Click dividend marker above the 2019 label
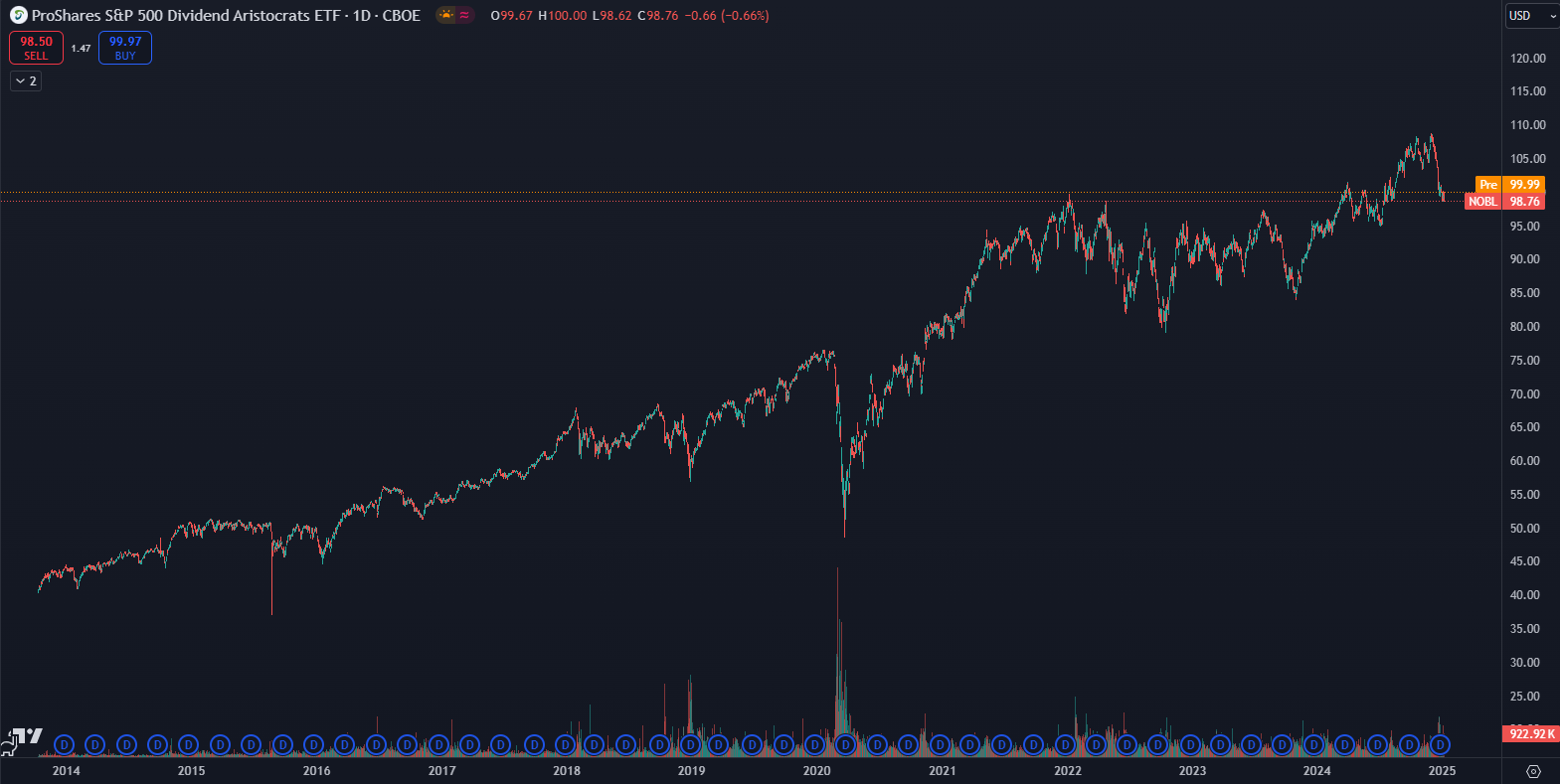1560x784 pixels. pyautogui.click(x=690, y=744)
